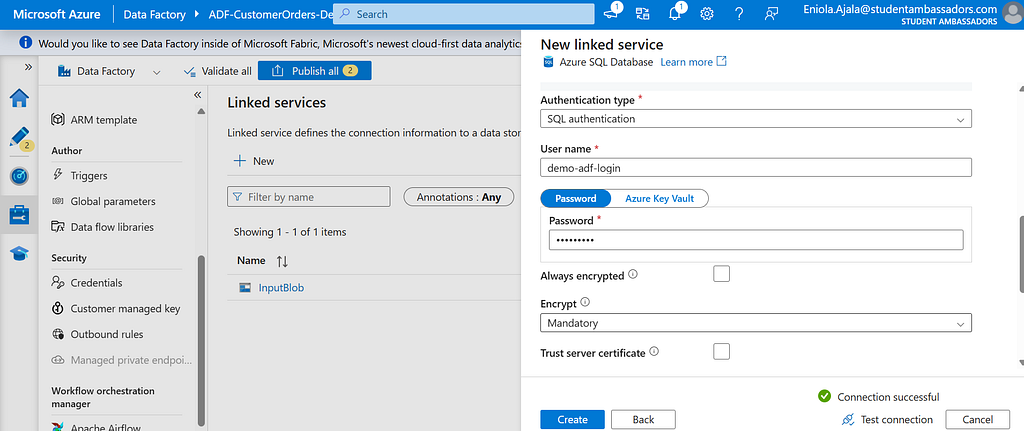This screenshot has height=431, width=1024.
Task: Open the Annotations : Any filter
Action: (459, 197)
